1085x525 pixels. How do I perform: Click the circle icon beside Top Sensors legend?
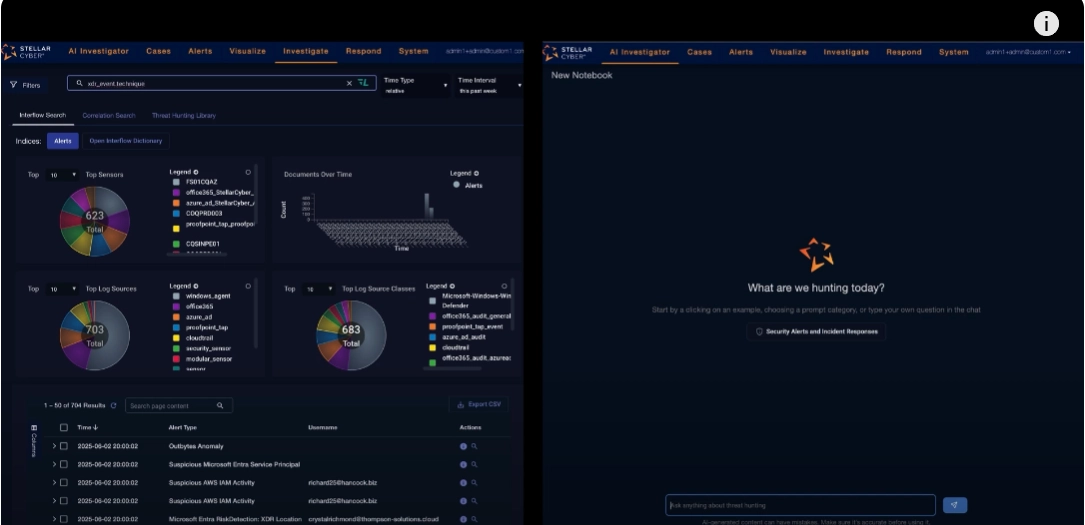click(x=248, y=172)
